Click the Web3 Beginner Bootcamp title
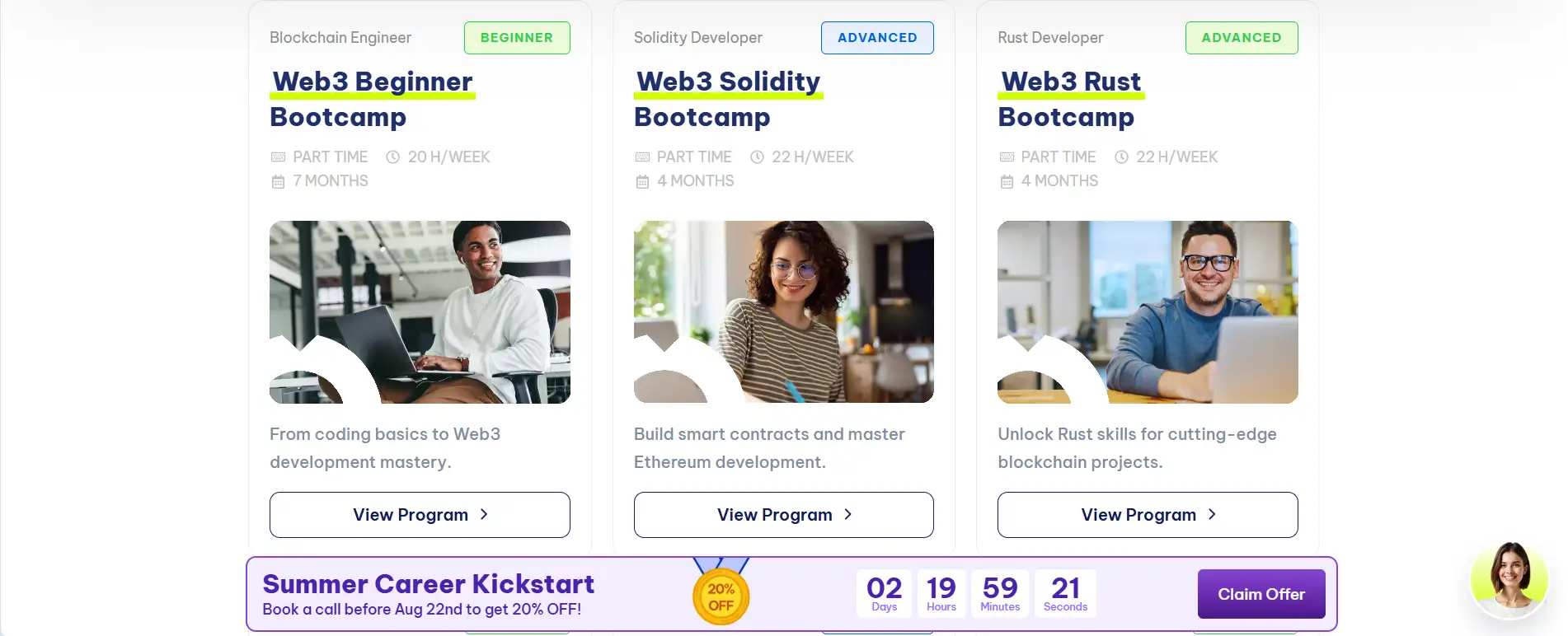This screenshot has height=636, width=1568. [372, 99]
